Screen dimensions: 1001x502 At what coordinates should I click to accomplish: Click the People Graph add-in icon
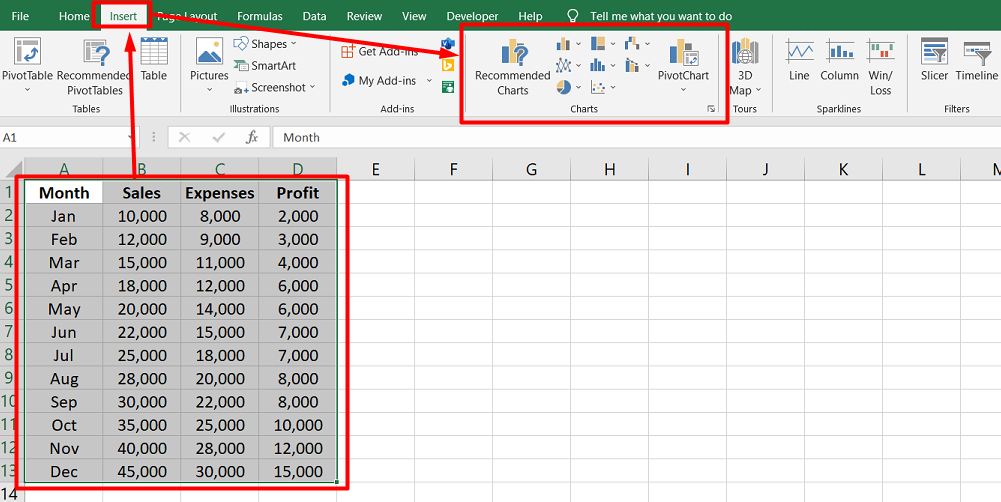(x=448, y=86)
